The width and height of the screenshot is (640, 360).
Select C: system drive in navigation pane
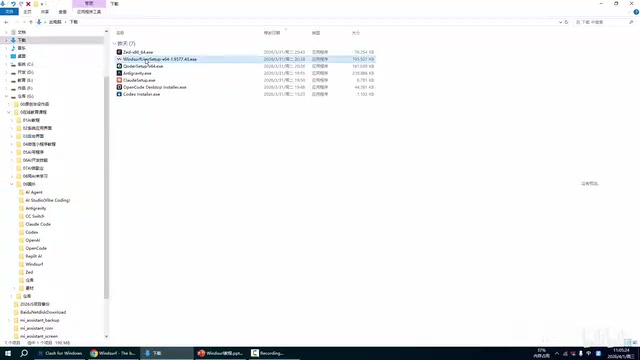tap(25, 64)
